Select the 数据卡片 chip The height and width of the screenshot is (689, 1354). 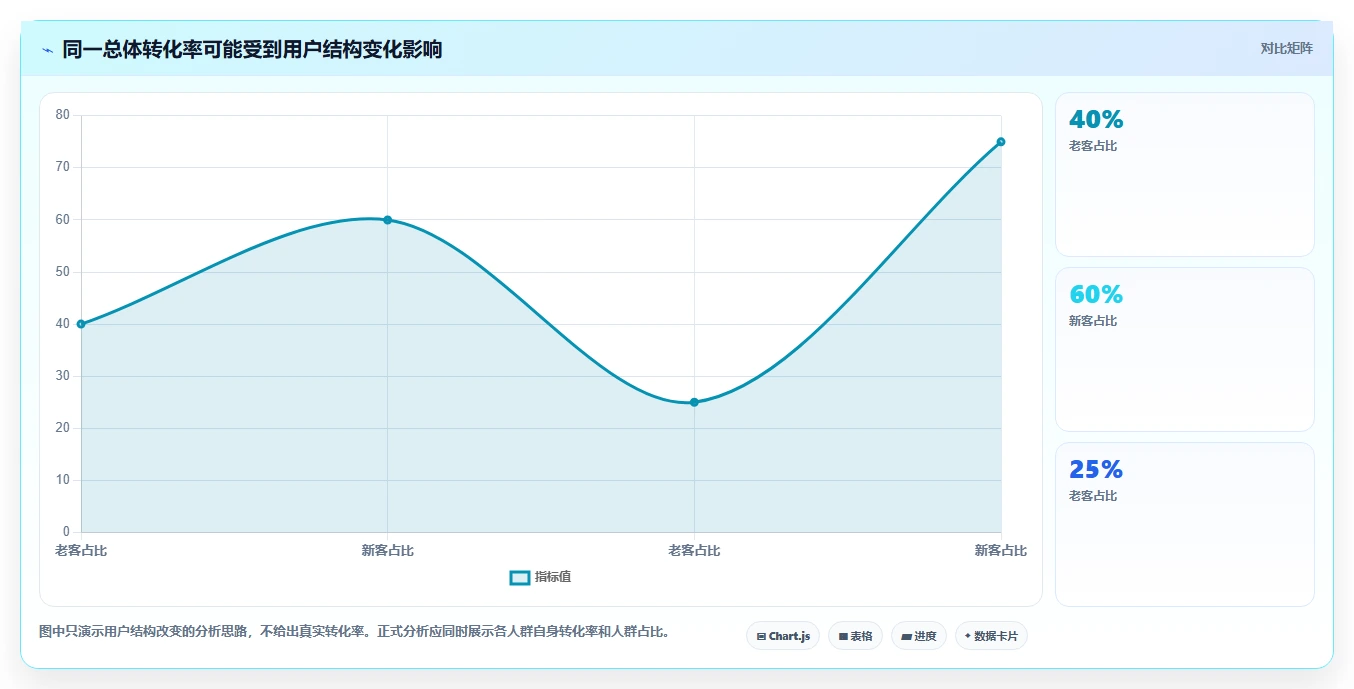(x=991, y=636)
